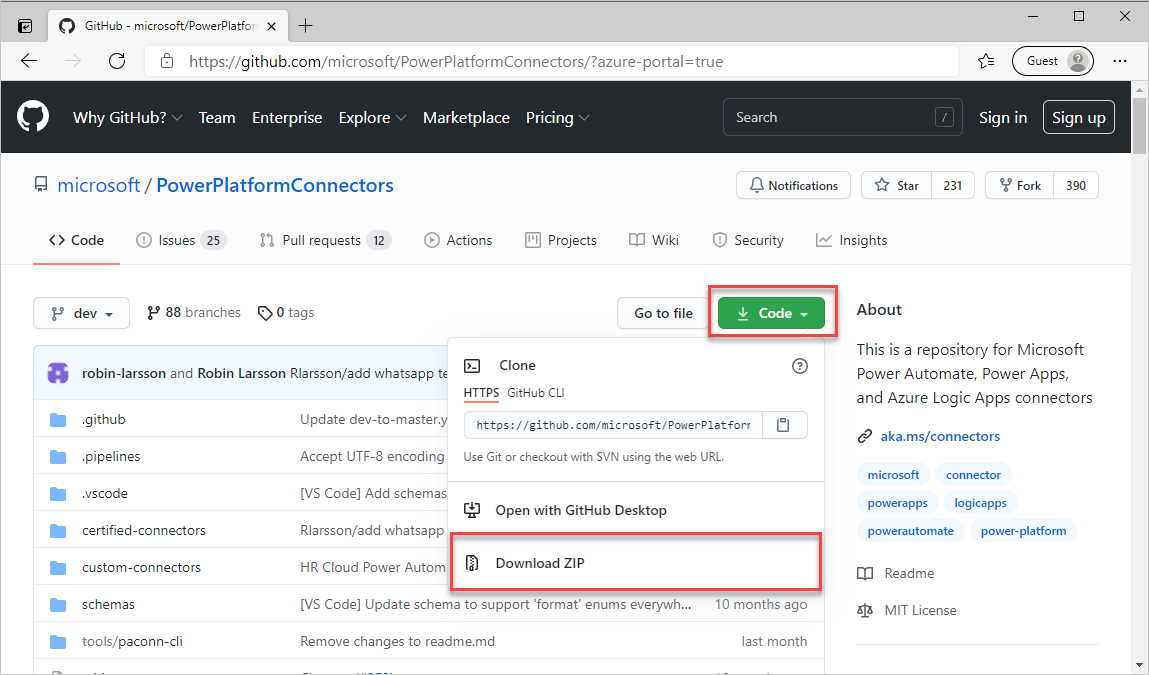Expand the Pricing menu chevron
Image resolution: width=1149 pixels, height=675 pixels.
coord(583,117)
